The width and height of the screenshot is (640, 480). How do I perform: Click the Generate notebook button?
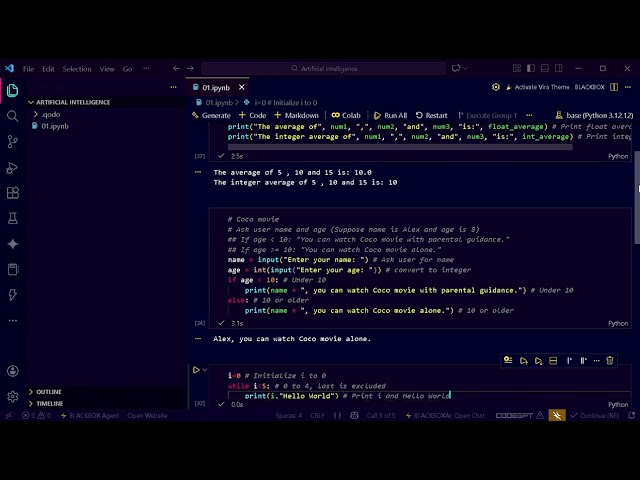point(211,116)
